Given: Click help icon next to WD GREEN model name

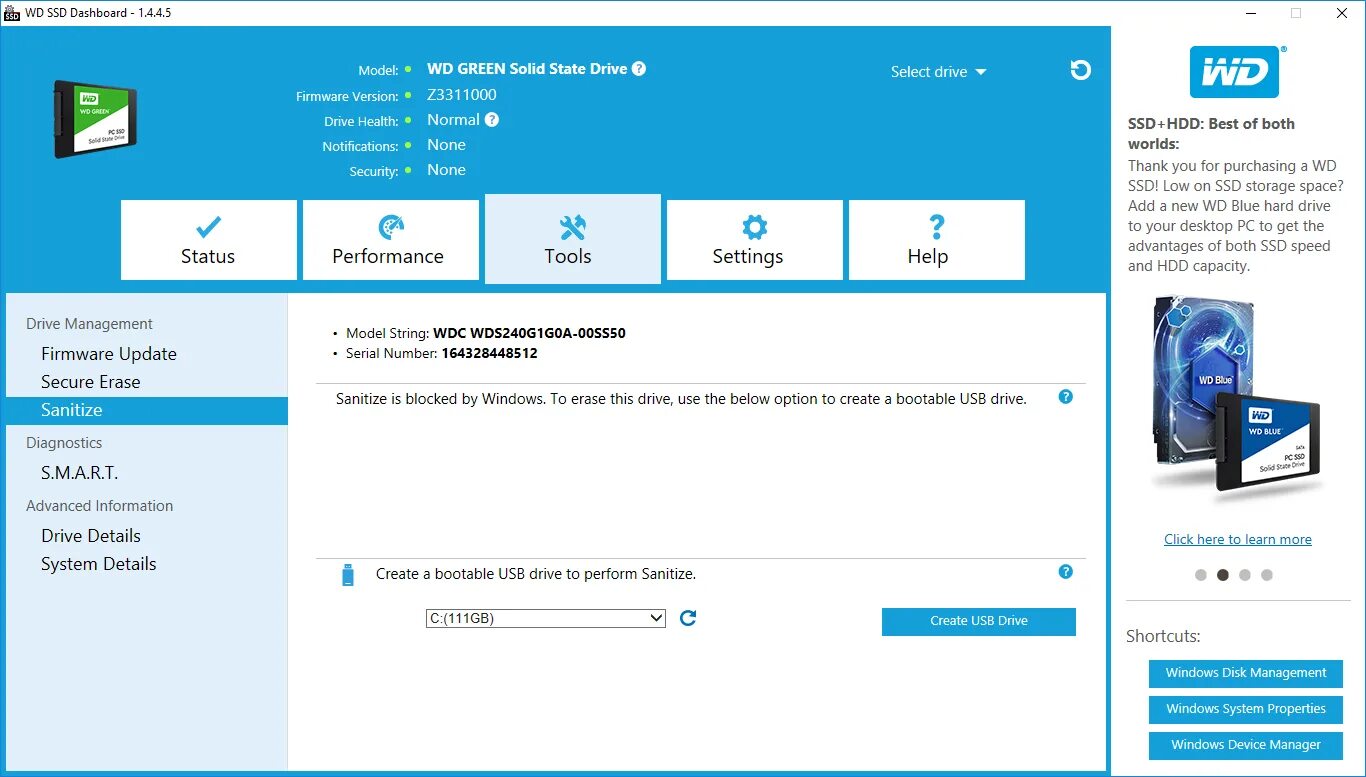Looking at the screenshot, I should coord(639,69).
